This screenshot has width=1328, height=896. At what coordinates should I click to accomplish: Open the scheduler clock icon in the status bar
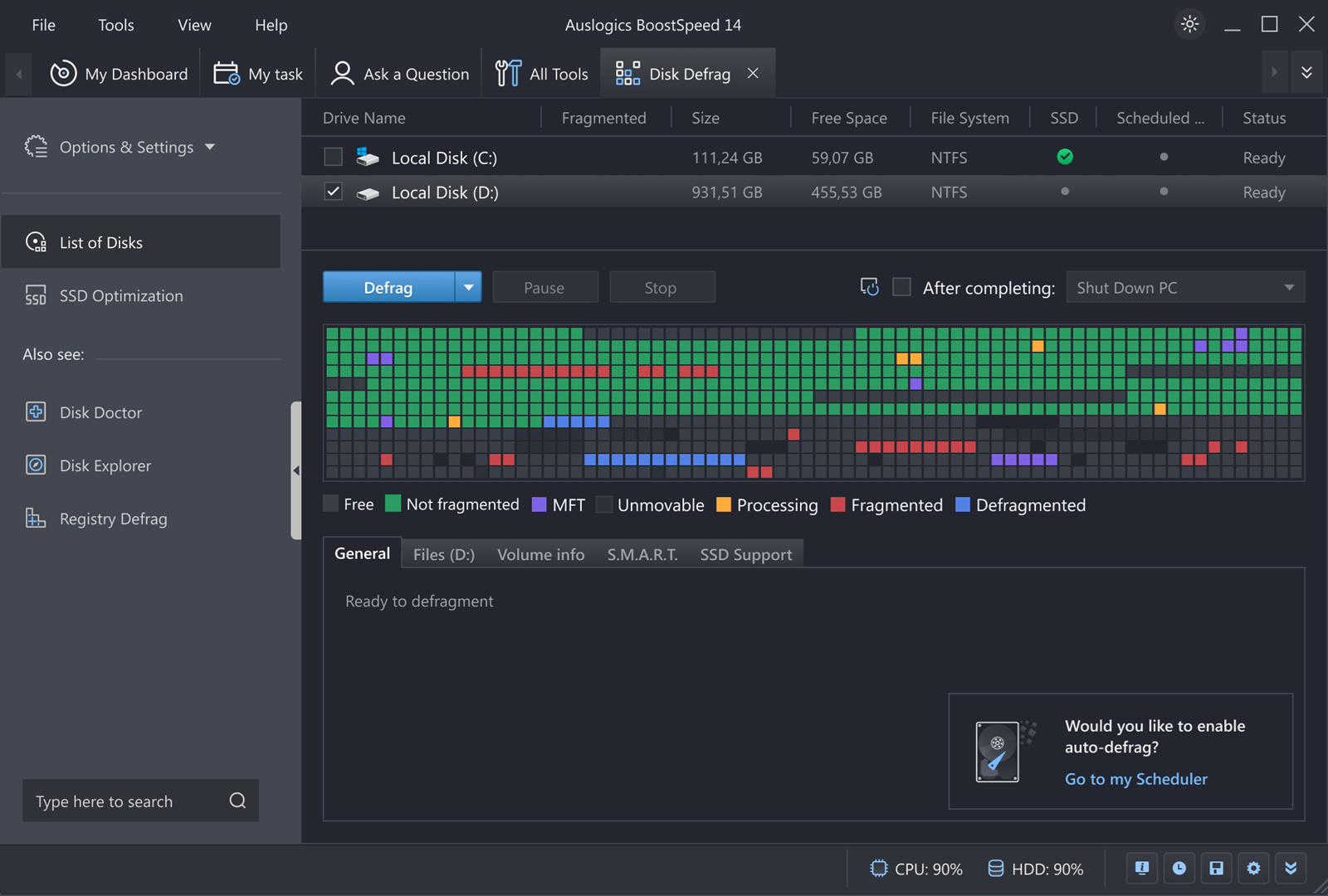tap(1179, 868)
